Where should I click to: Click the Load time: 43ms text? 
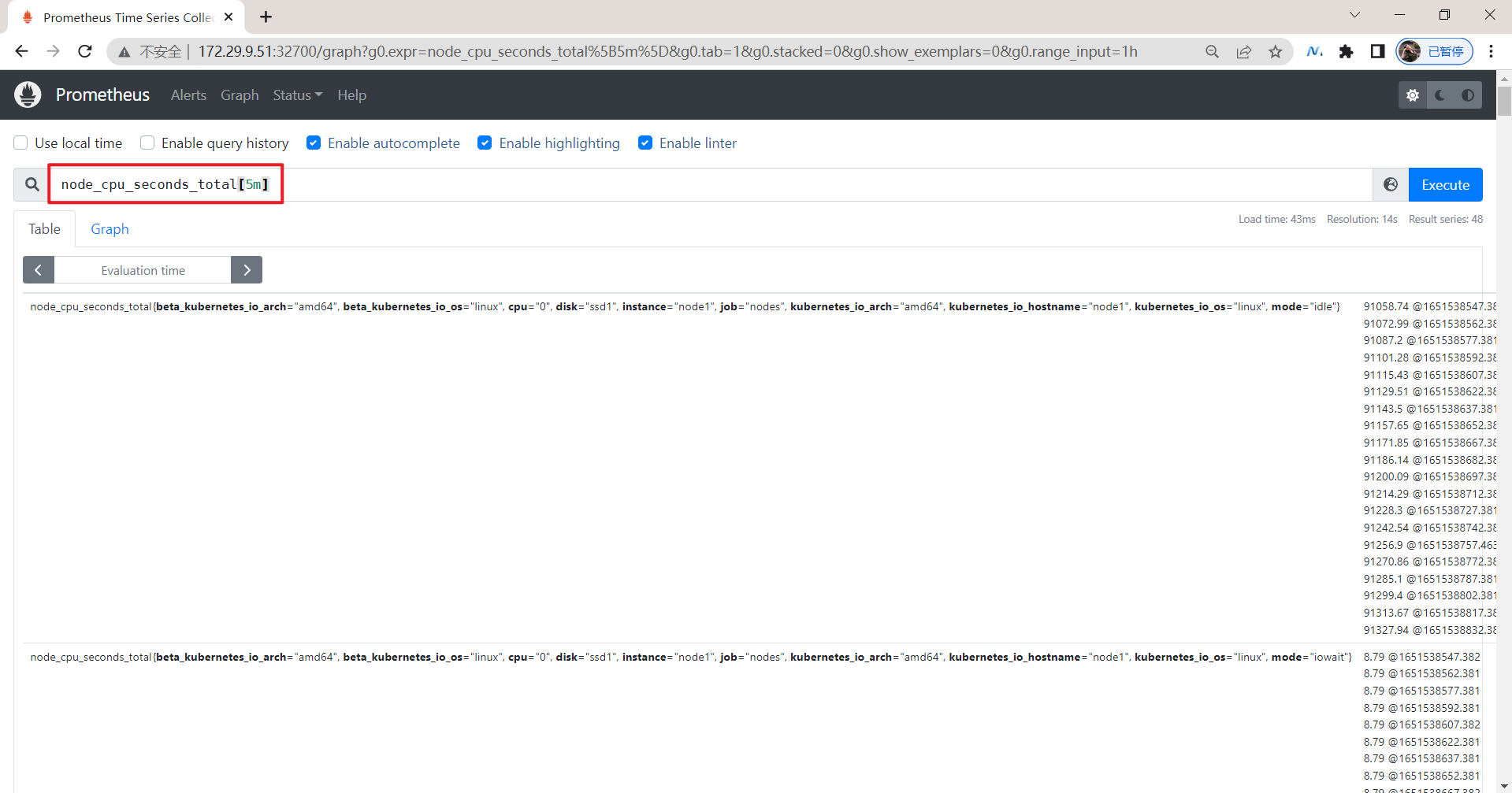tap(1276, 219)
